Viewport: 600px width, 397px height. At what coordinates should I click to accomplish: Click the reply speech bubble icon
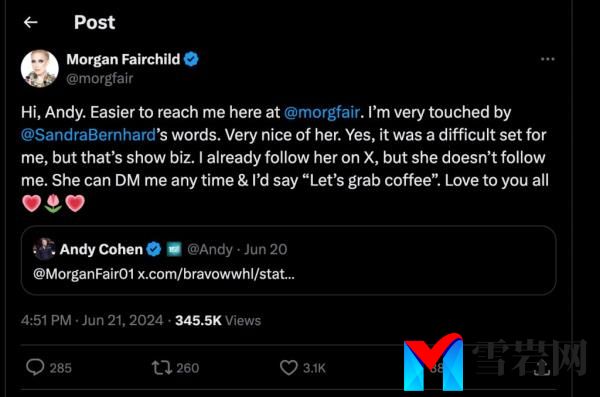point(35,368)
